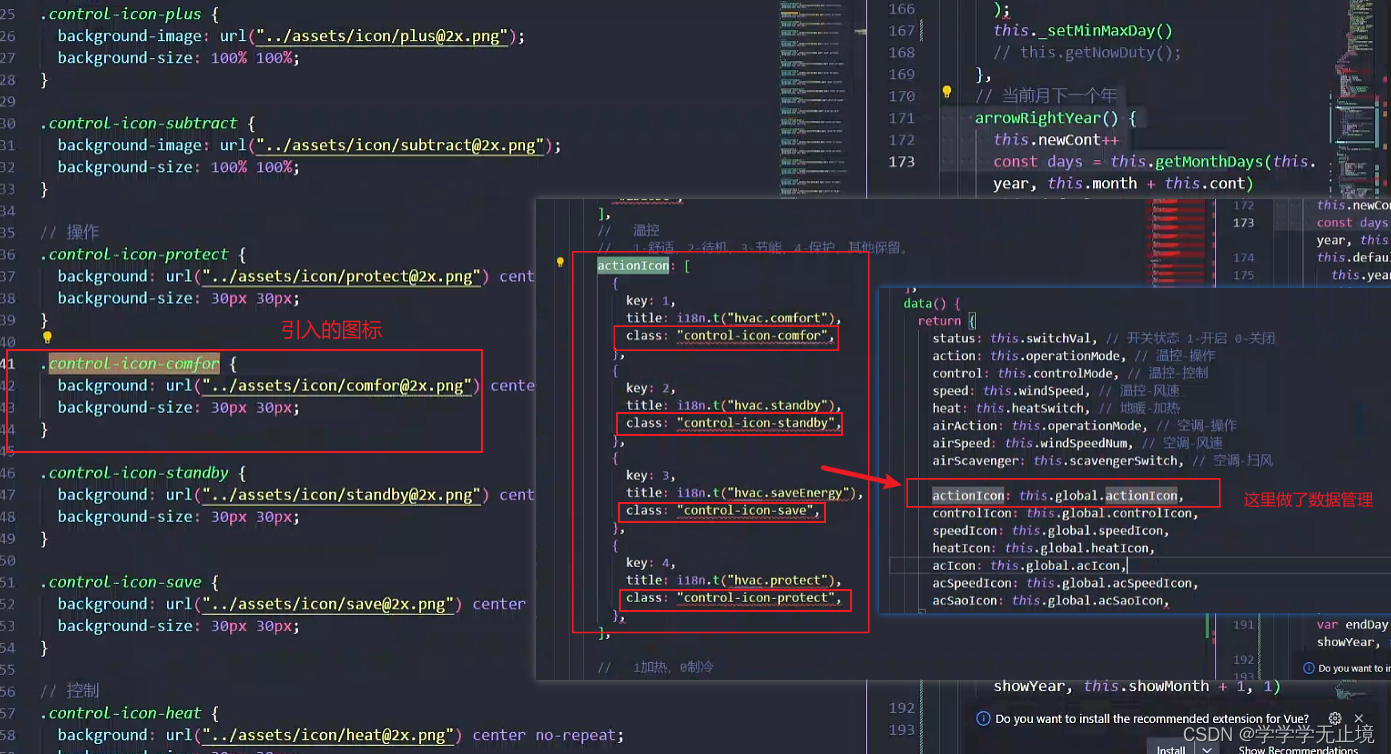Open the dropdown arrow beside Install
This screenshot has height=754, width=1391.
point(1208,749)
